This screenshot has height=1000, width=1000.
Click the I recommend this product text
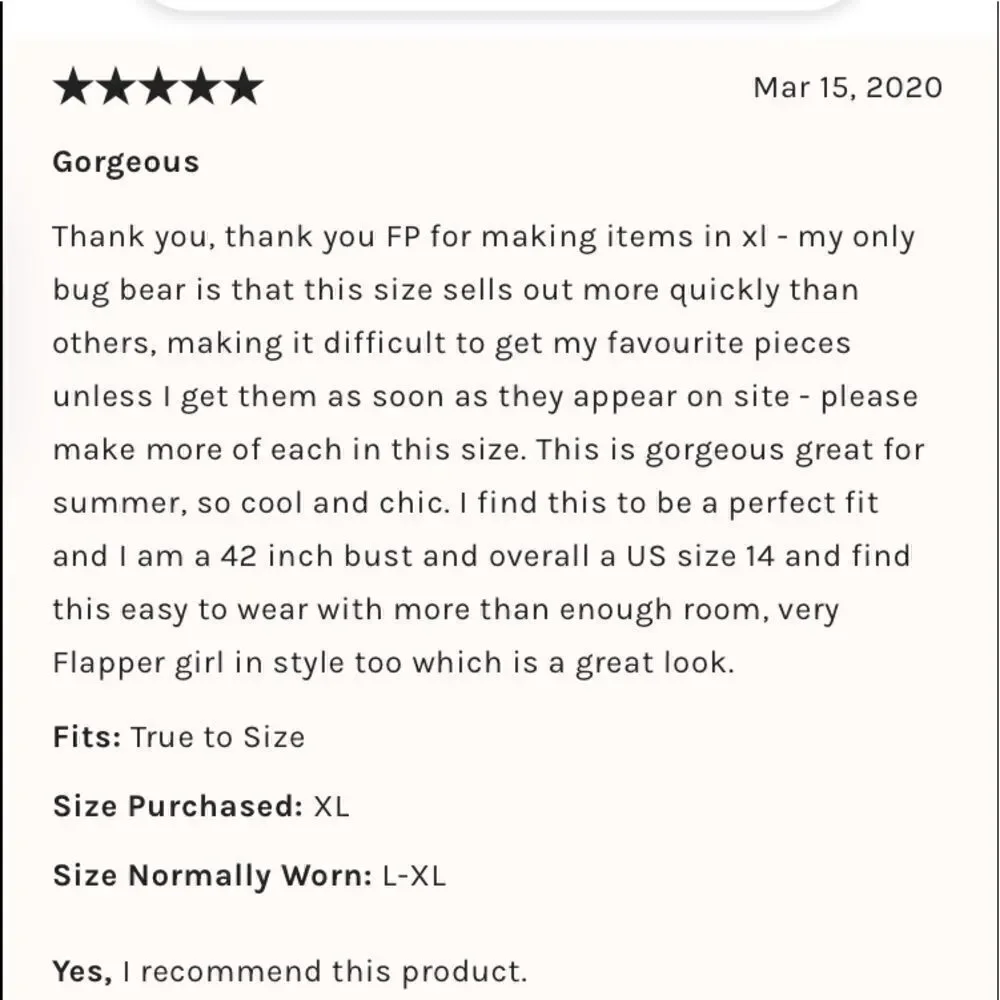pos(325,971)
